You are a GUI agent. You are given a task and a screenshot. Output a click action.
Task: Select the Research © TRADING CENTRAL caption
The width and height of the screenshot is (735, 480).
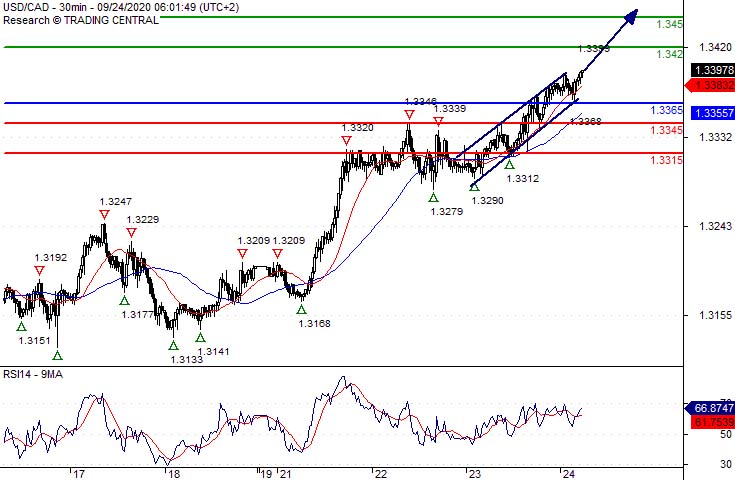[81, 20]
